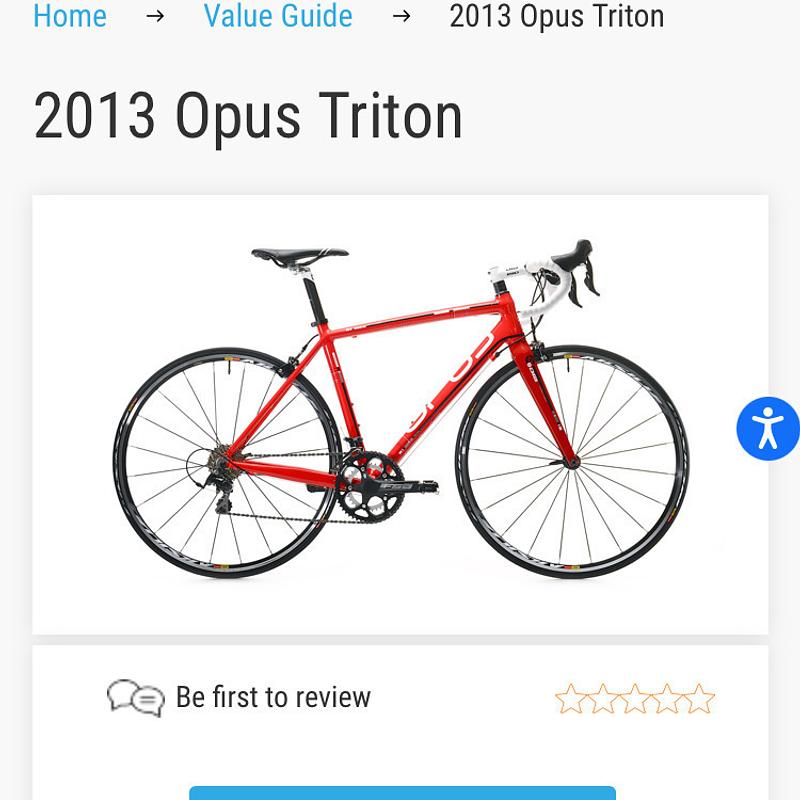The width and height of the screenshot is (800, 800).
Task: Click the review speech bubbles icon
Action: click(135, 697)
